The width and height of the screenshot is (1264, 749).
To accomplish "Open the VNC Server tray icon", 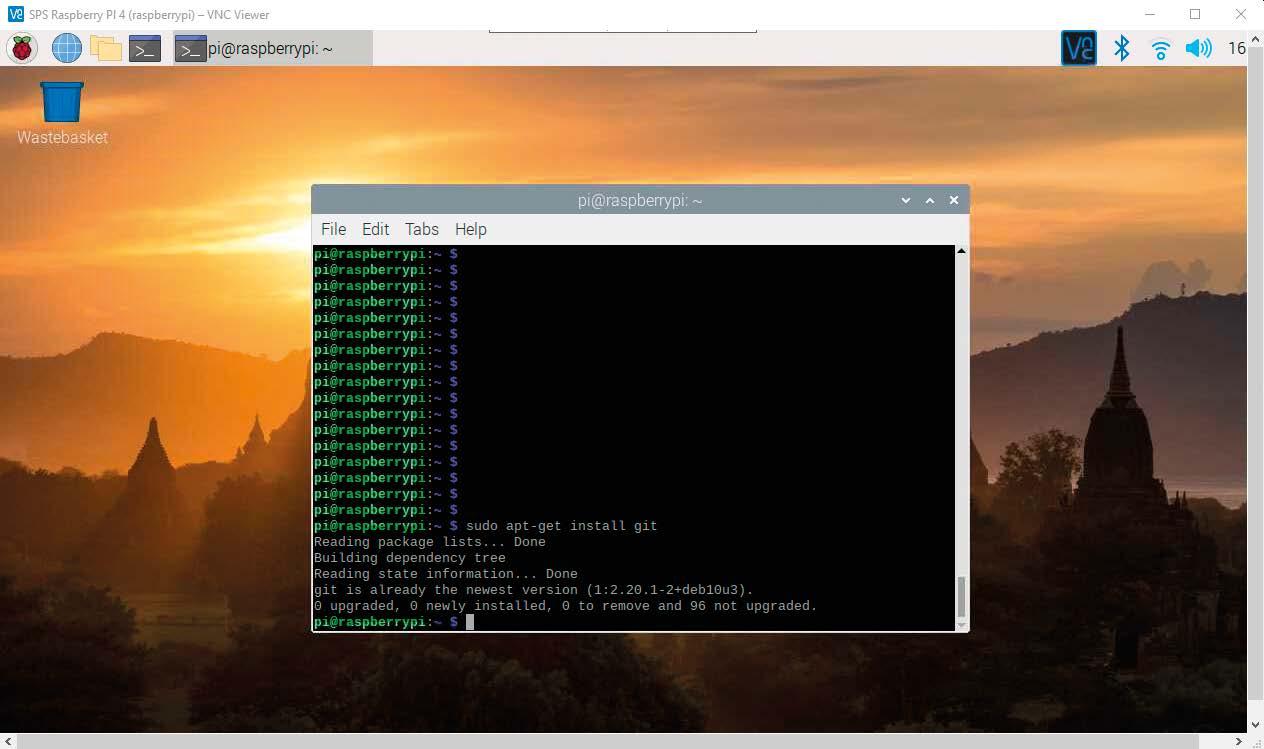I will 1078,48.
